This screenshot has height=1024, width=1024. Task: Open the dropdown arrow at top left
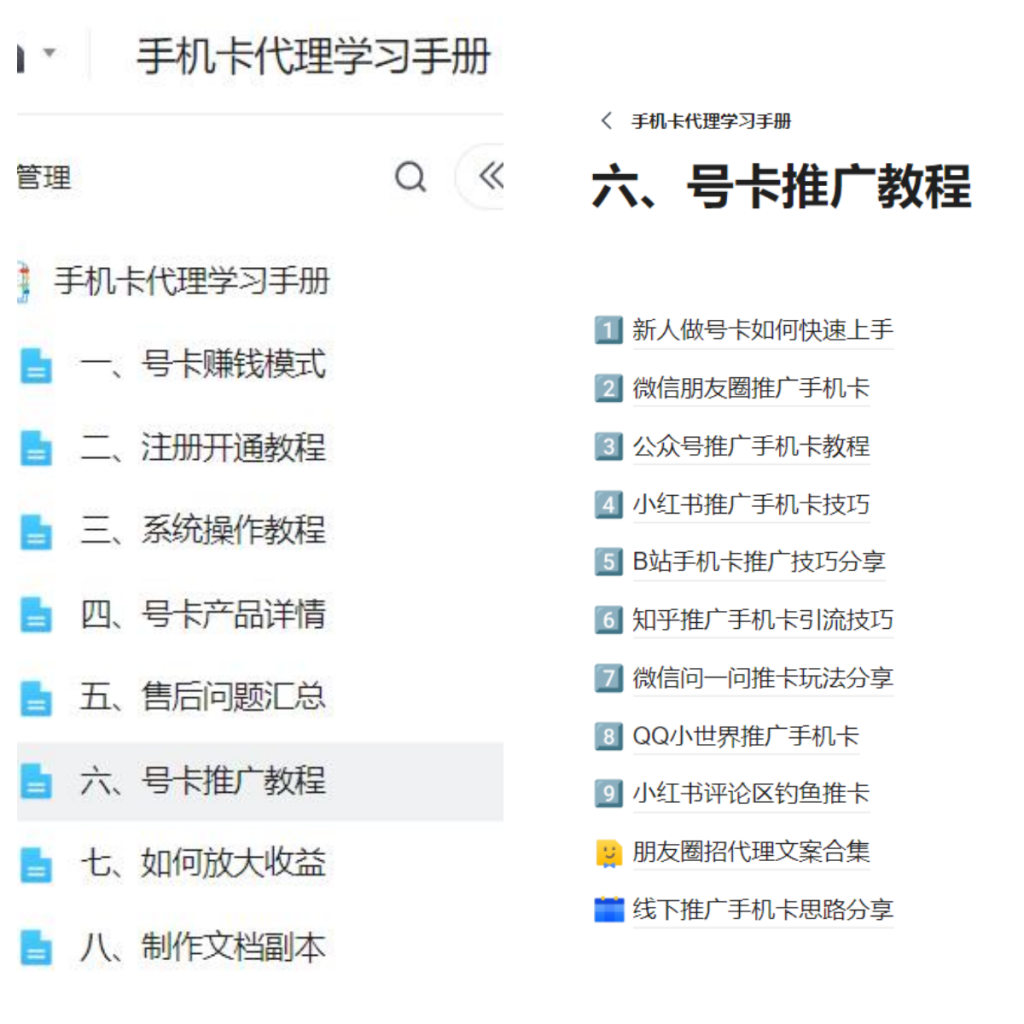click(x=49, y=53)
